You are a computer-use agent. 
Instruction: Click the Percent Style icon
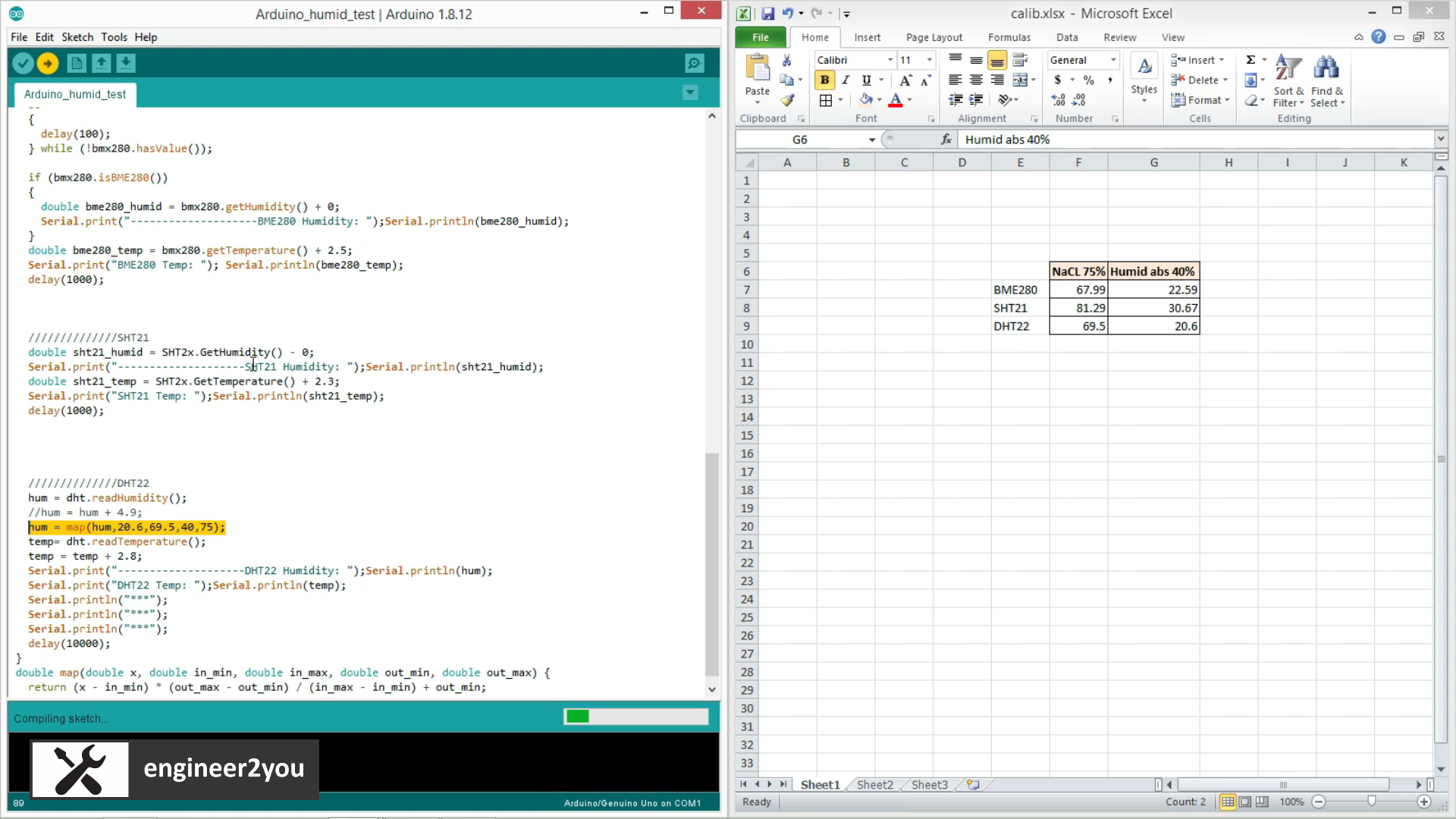(1088, 80)
